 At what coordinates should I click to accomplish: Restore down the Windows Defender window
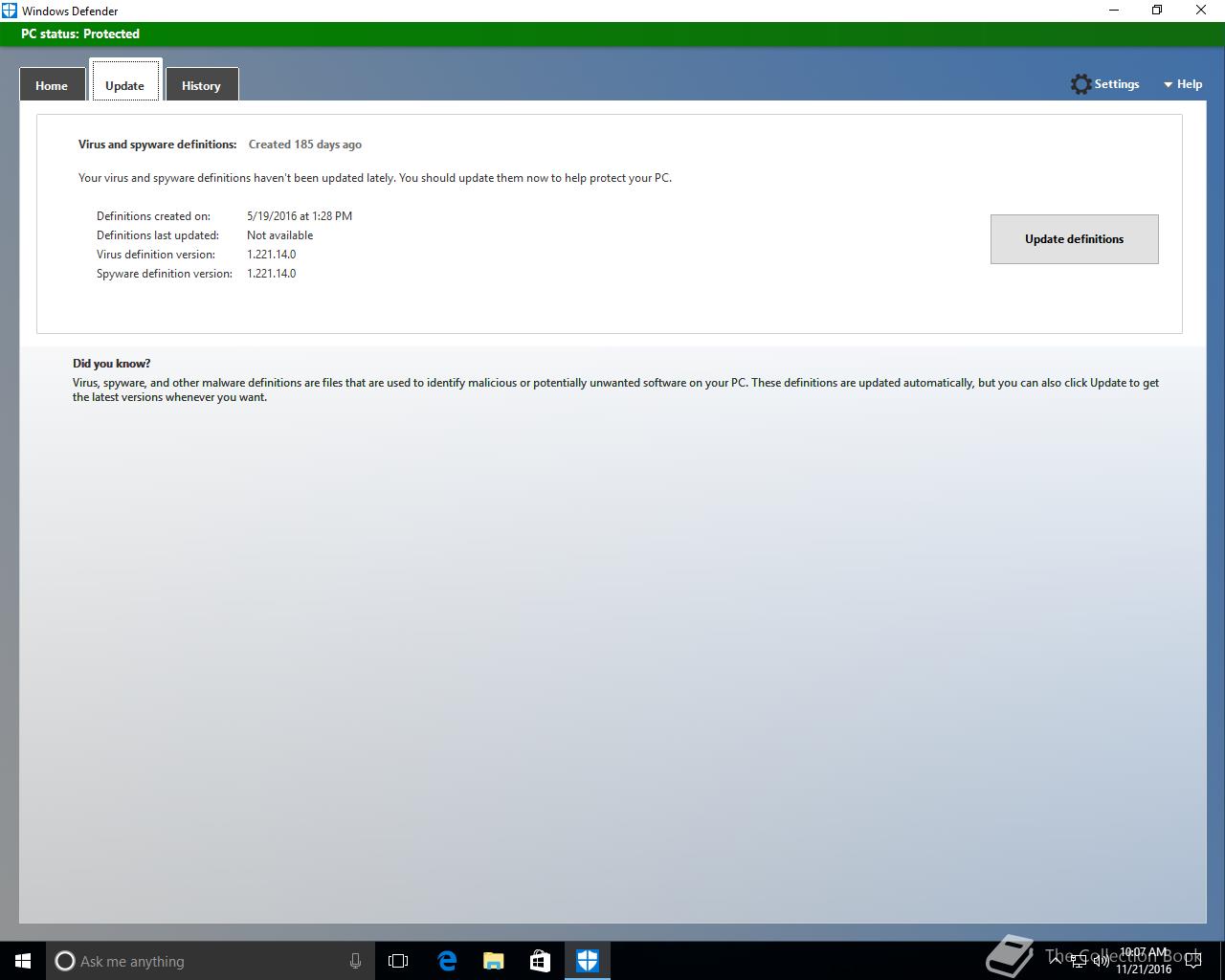click(x=1157, y=11)
